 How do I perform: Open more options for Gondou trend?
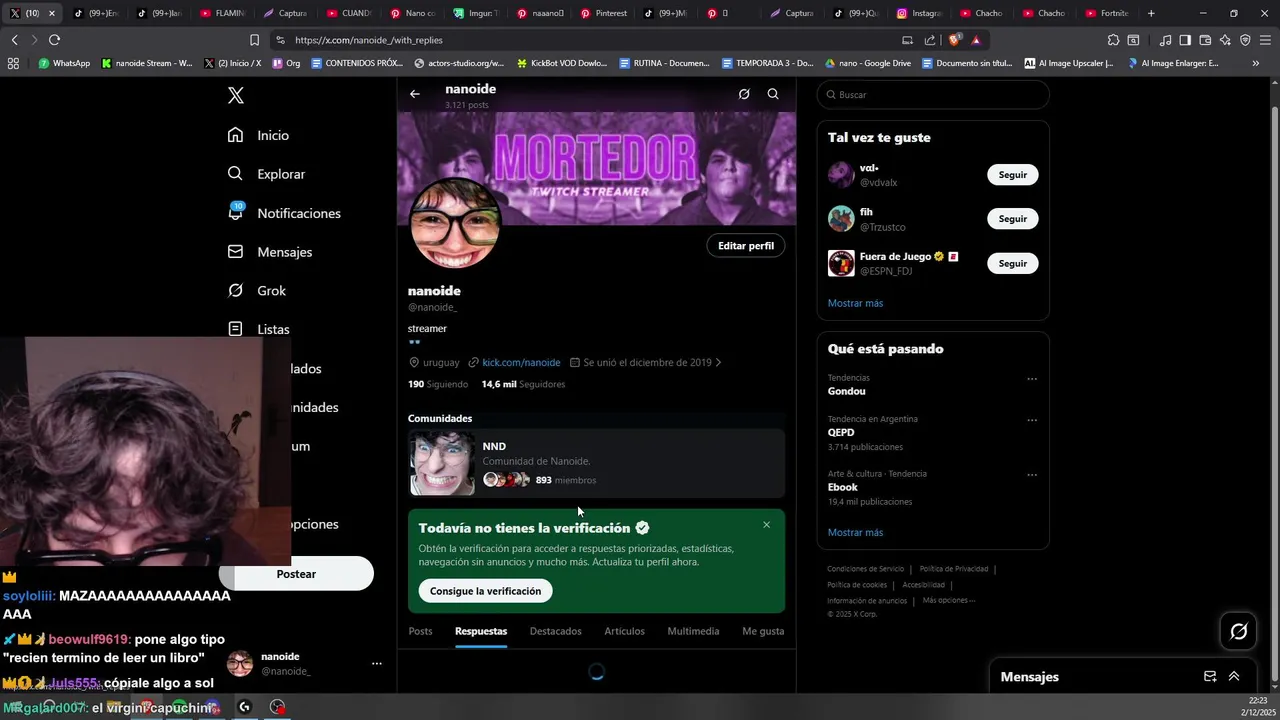1032,379
